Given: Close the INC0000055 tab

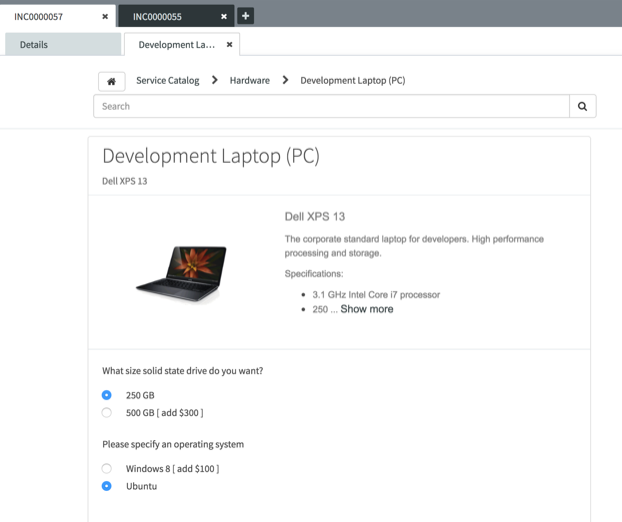Looking at the screenshot, I should 224,17.
